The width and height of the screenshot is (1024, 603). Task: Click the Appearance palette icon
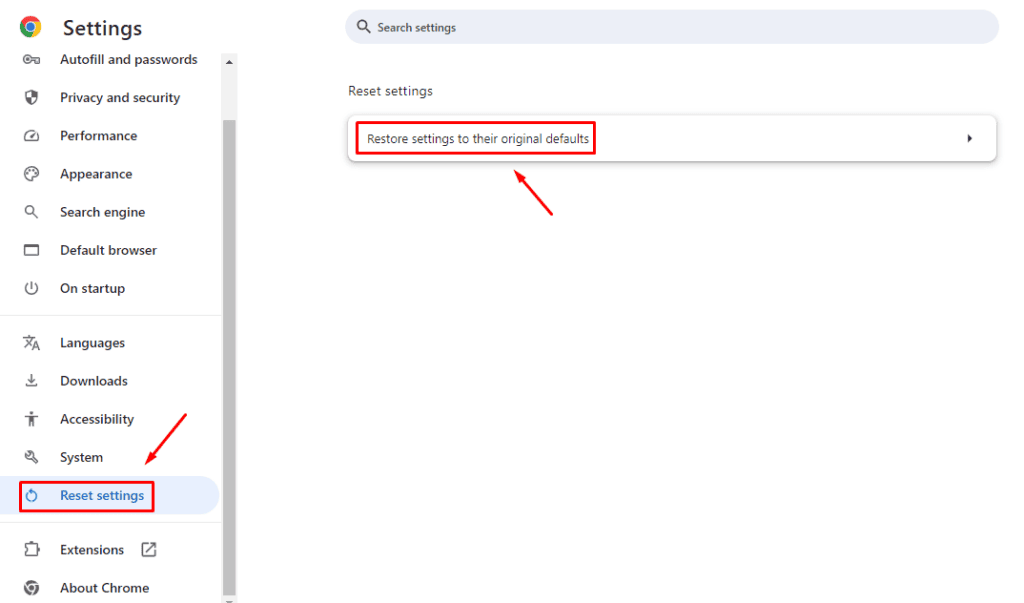tap(31, 174)
